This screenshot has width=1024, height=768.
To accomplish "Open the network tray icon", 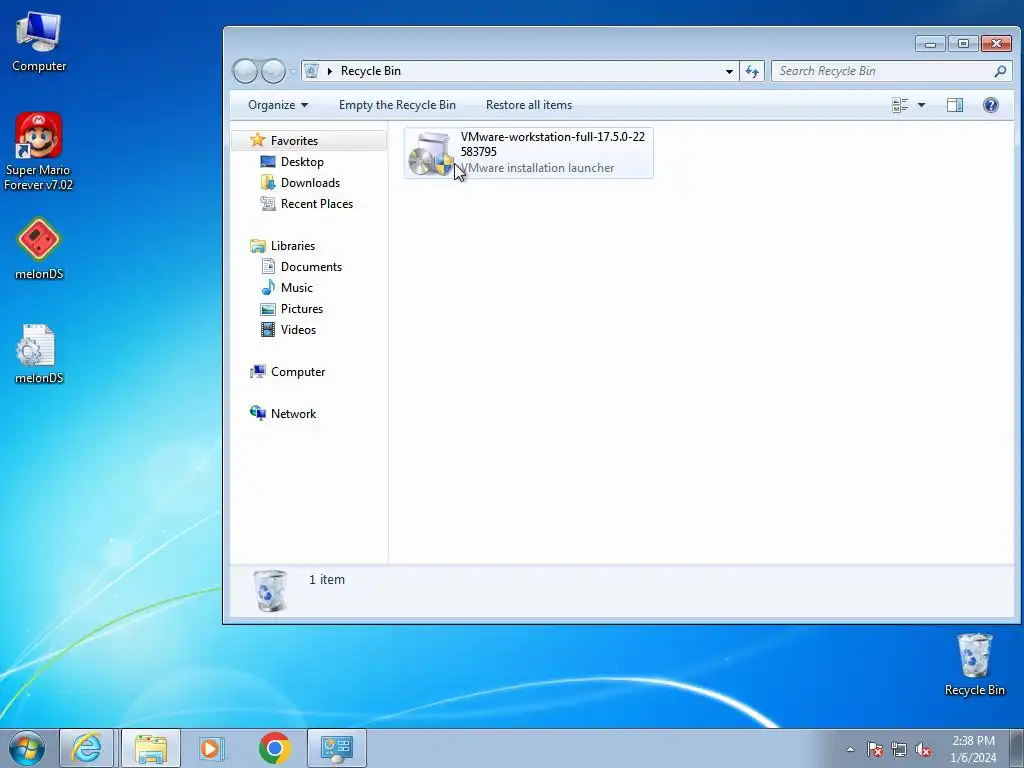I will pos(899,749).
